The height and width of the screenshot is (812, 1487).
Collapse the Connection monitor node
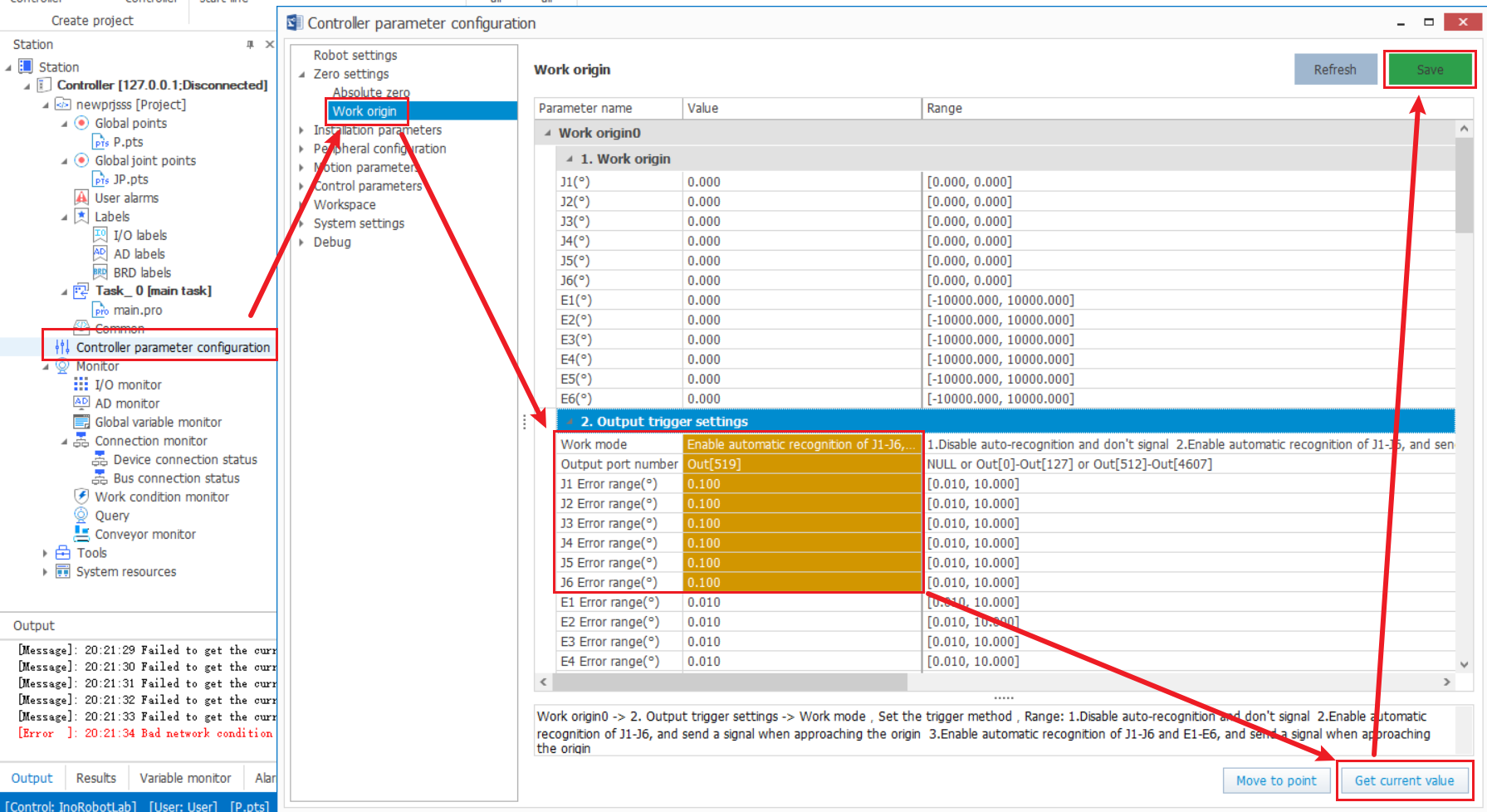coord(65,441)
